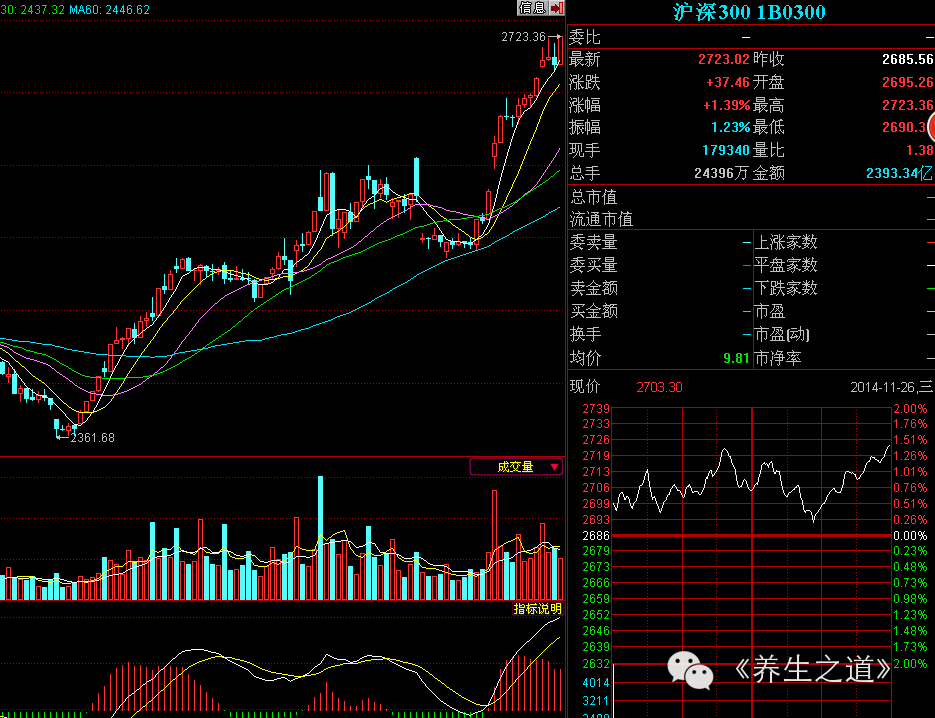Click the 委比 row label

click(x=585, y=37)
